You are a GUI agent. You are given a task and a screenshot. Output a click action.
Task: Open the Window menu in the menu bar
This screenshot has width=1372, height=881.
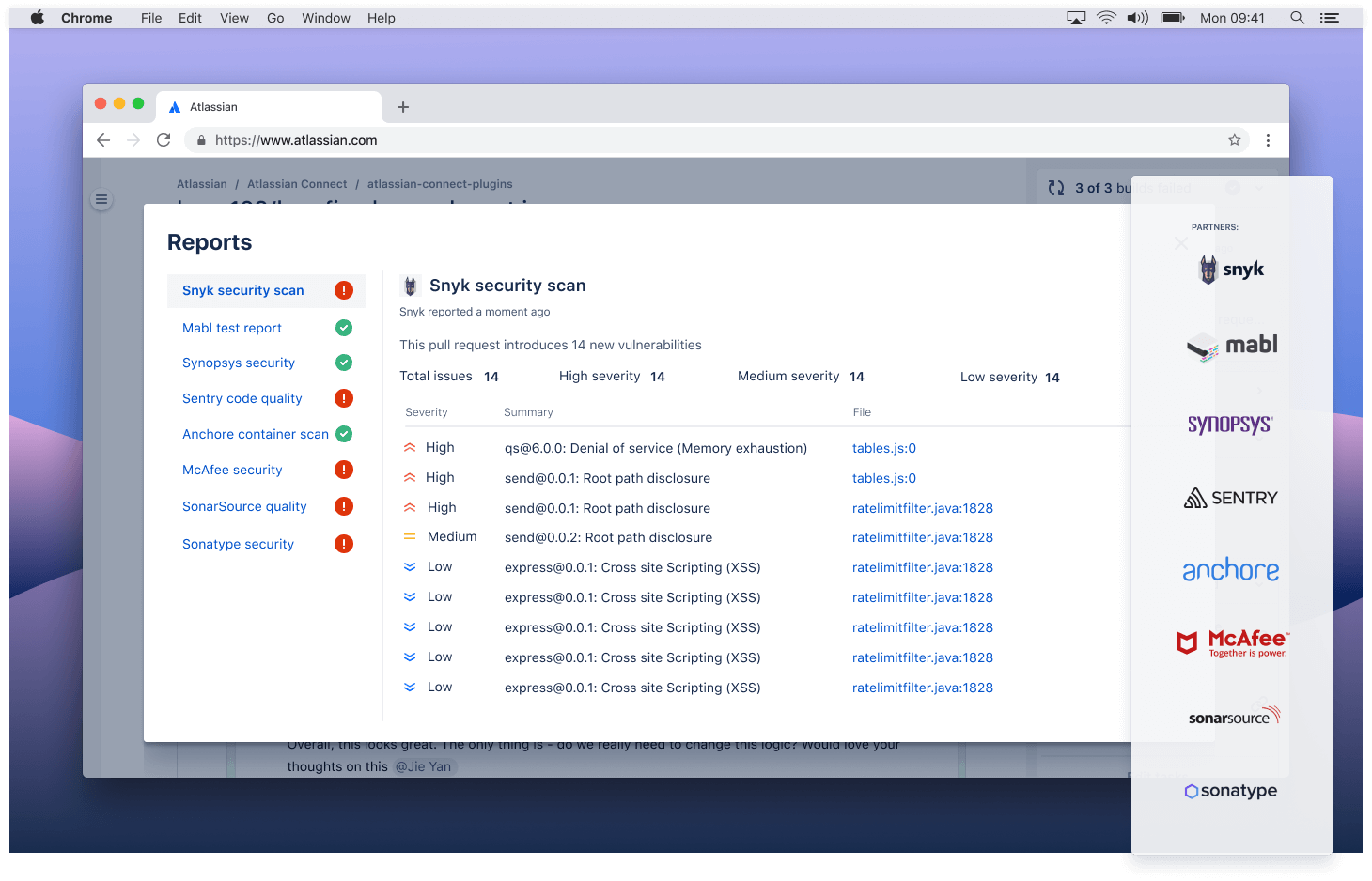[325, 17]
